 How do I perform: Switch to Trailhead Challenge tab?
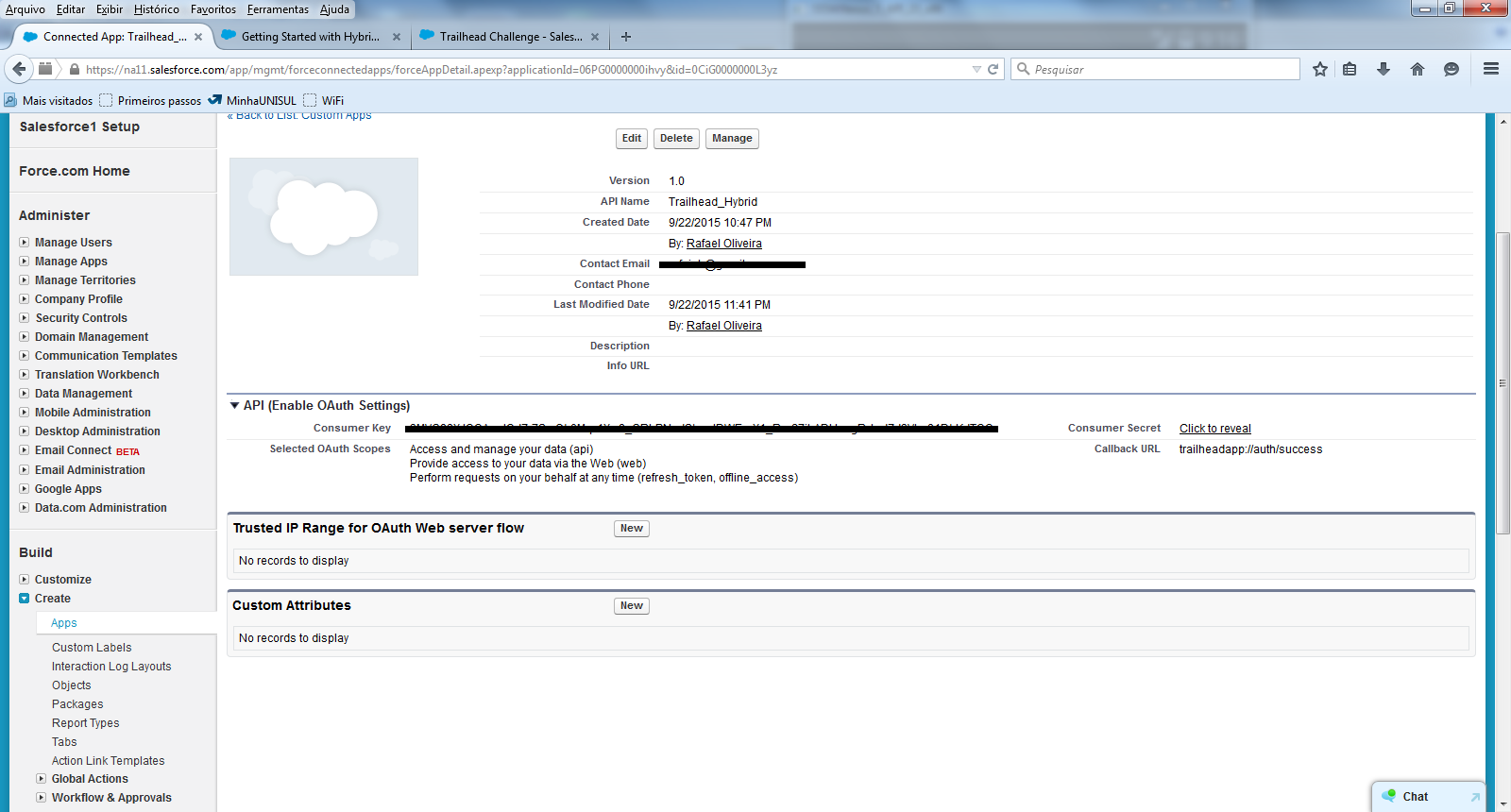[510, 37]
